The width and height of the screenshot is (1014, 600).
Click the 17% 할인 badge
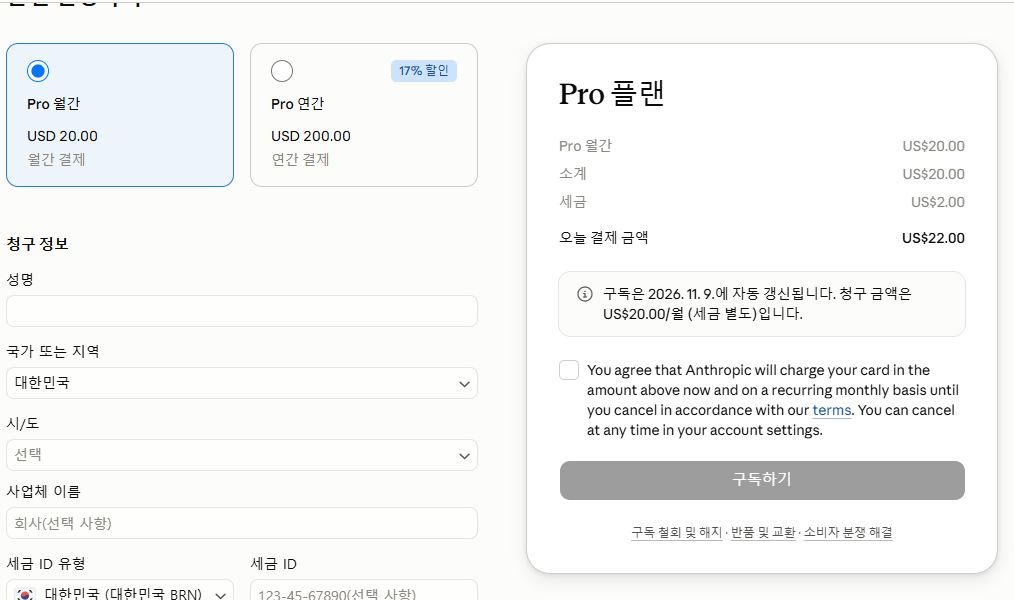(x=424, y=70)
